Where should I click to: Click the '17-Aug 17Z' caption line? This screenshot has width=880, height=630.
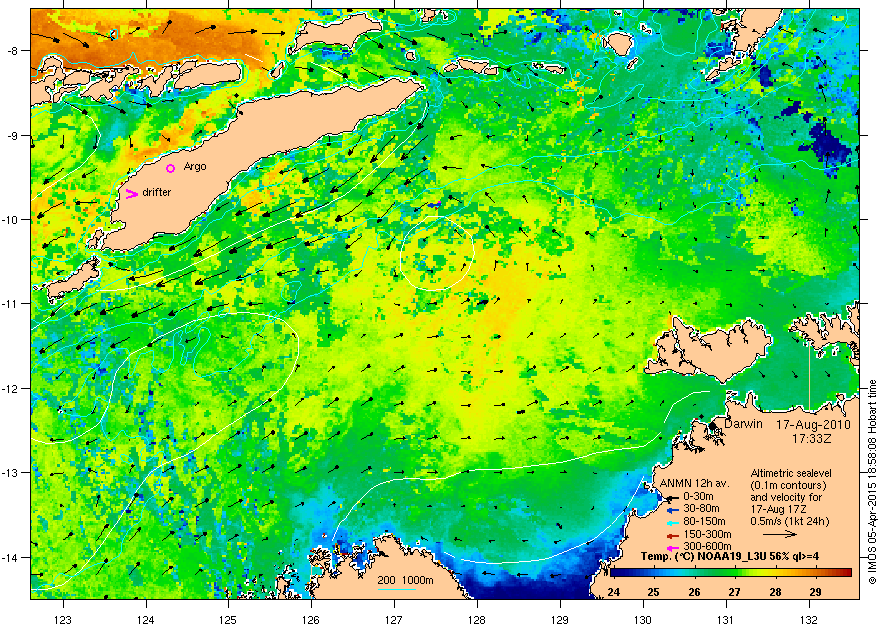[x=778, y=509]
